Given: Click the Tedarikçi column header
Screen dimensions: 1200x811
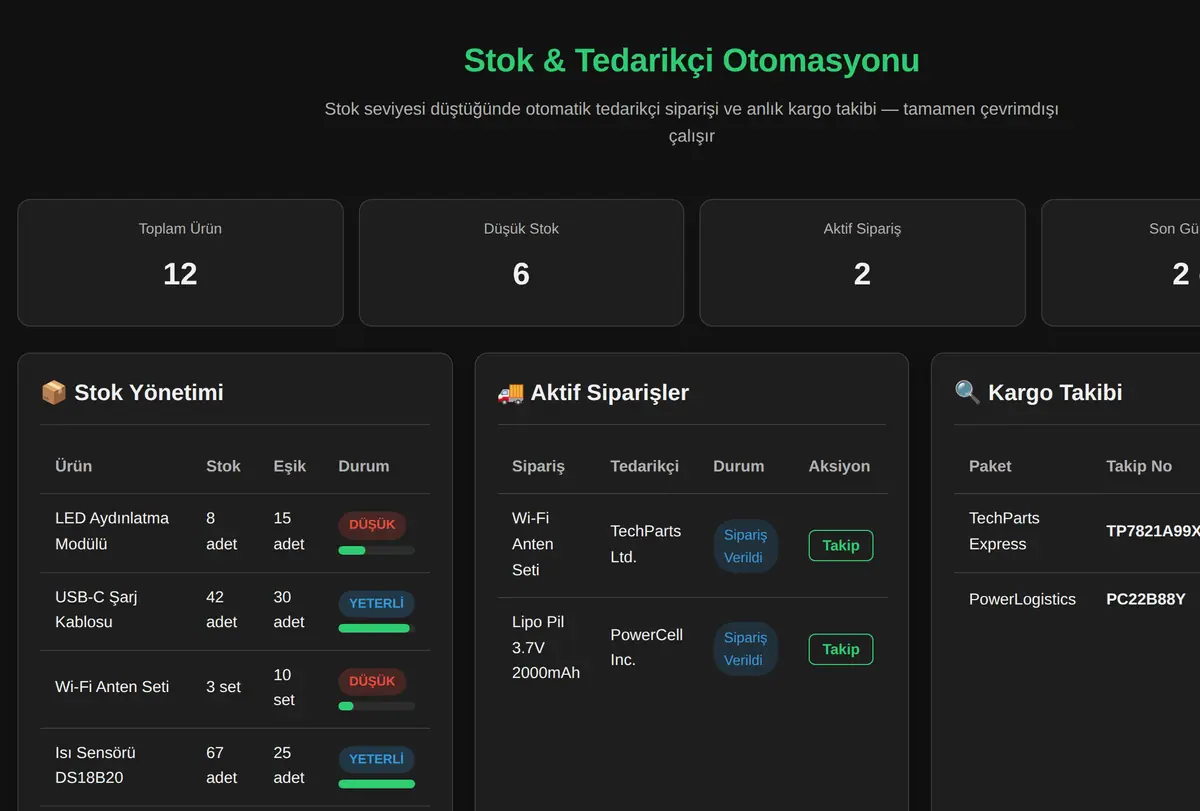Looking at the screenshot, I should click(x=645, y=466).
